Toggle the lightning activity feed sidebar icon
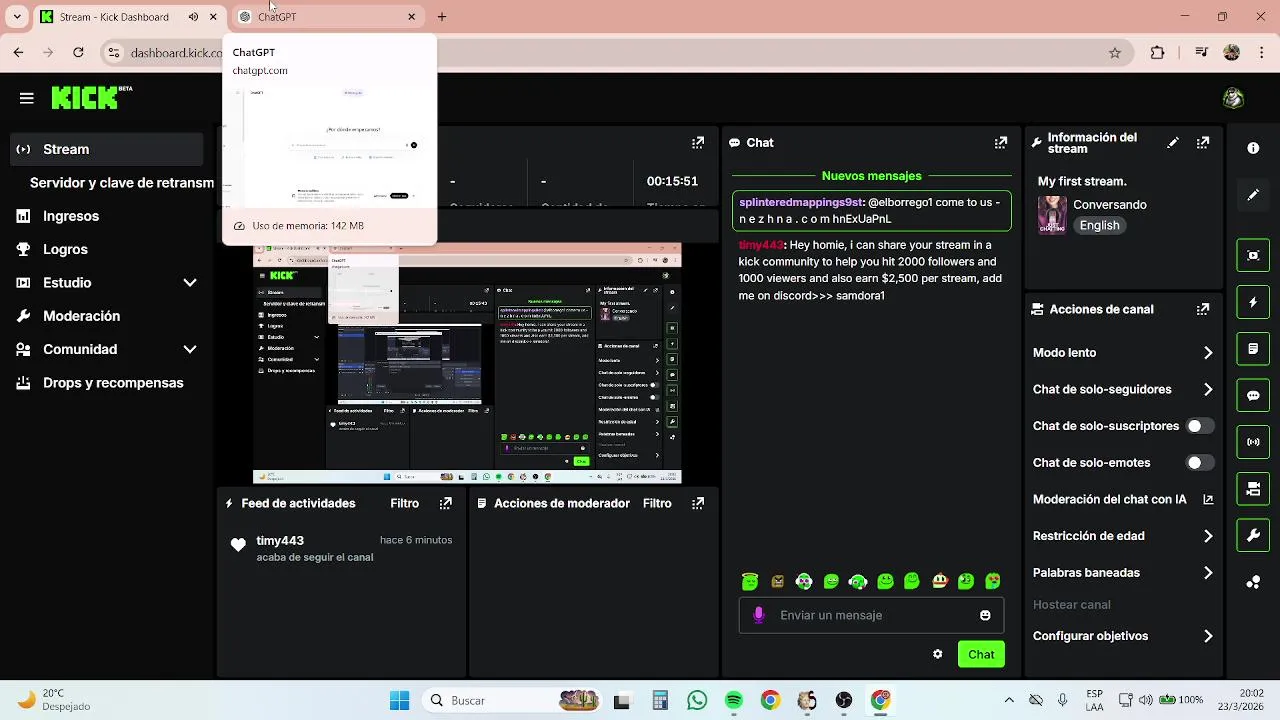 point(1253,302)
